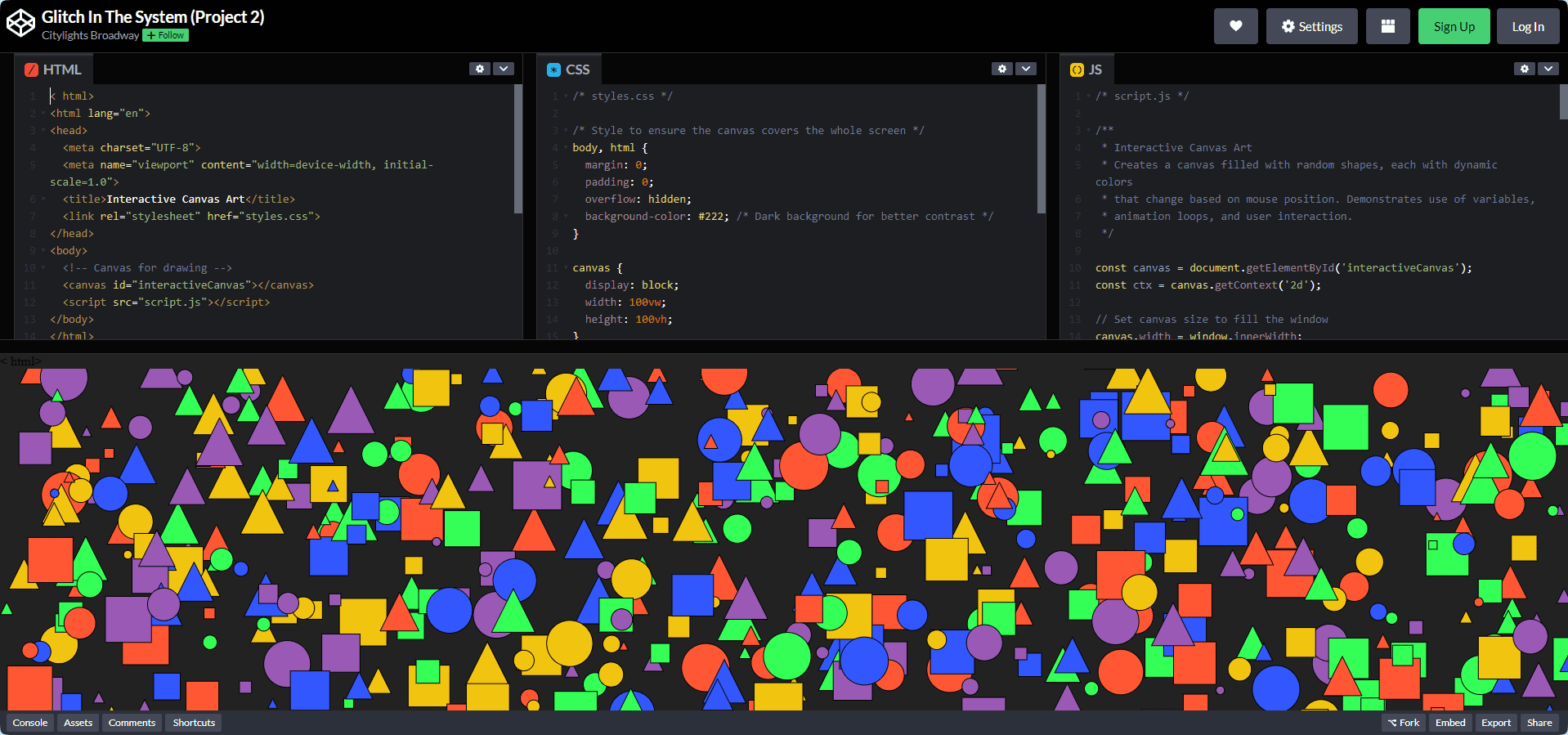Screen dimensions: 1568x735
Task: Click the meta charset UTF-8 line
Action: coord(132,147)
